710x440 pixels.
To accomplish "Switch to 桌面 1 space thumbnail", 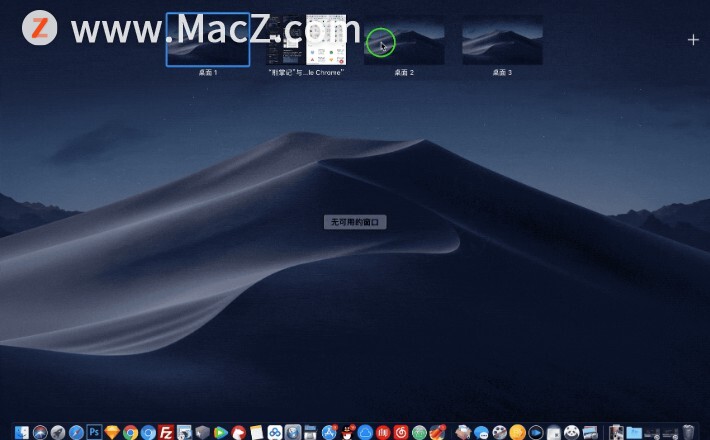I will pyautogui.click(x=208, y=39).
